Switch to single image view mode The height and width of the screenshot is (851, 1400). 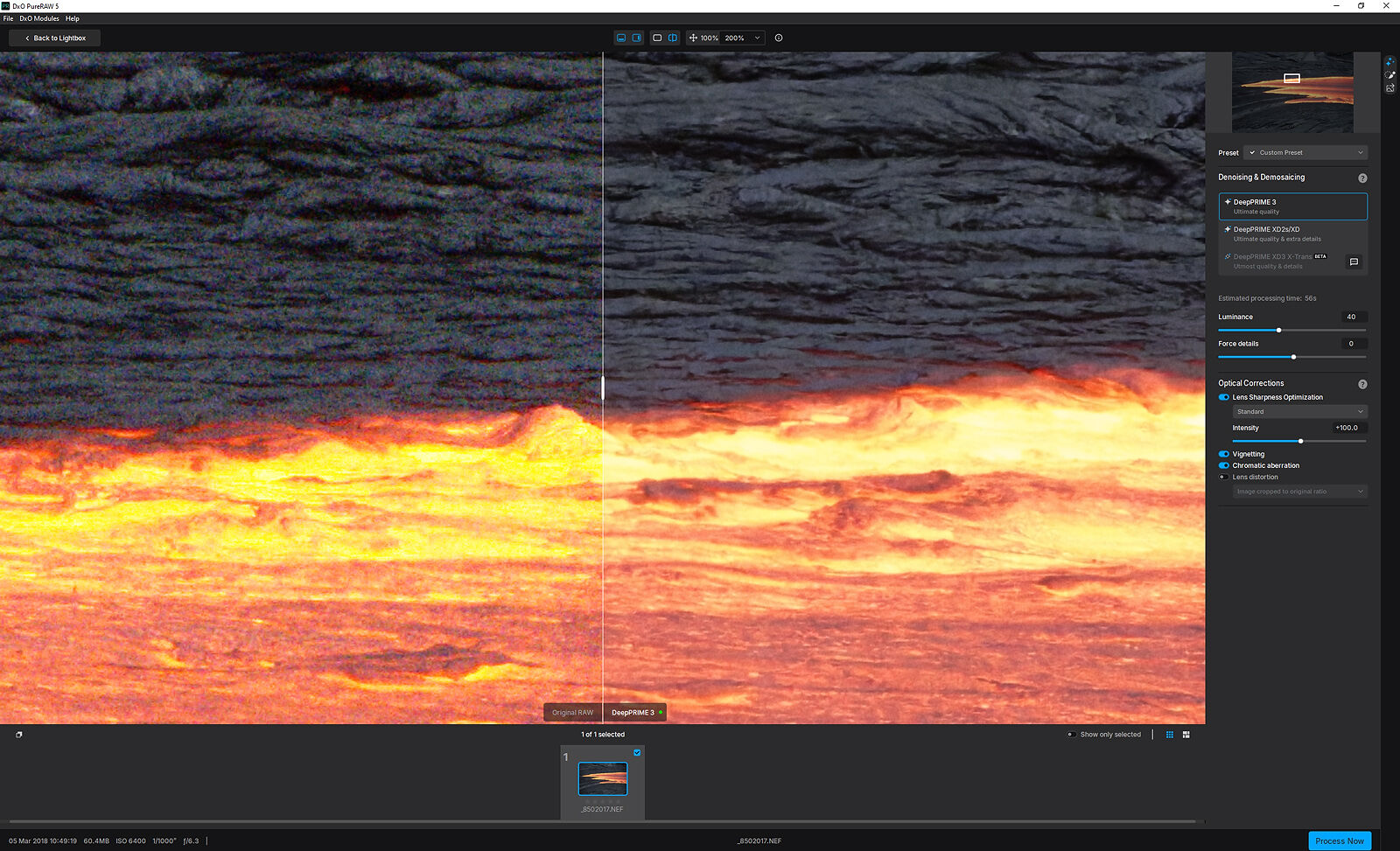pyautogui.click(x=657, y=38)
